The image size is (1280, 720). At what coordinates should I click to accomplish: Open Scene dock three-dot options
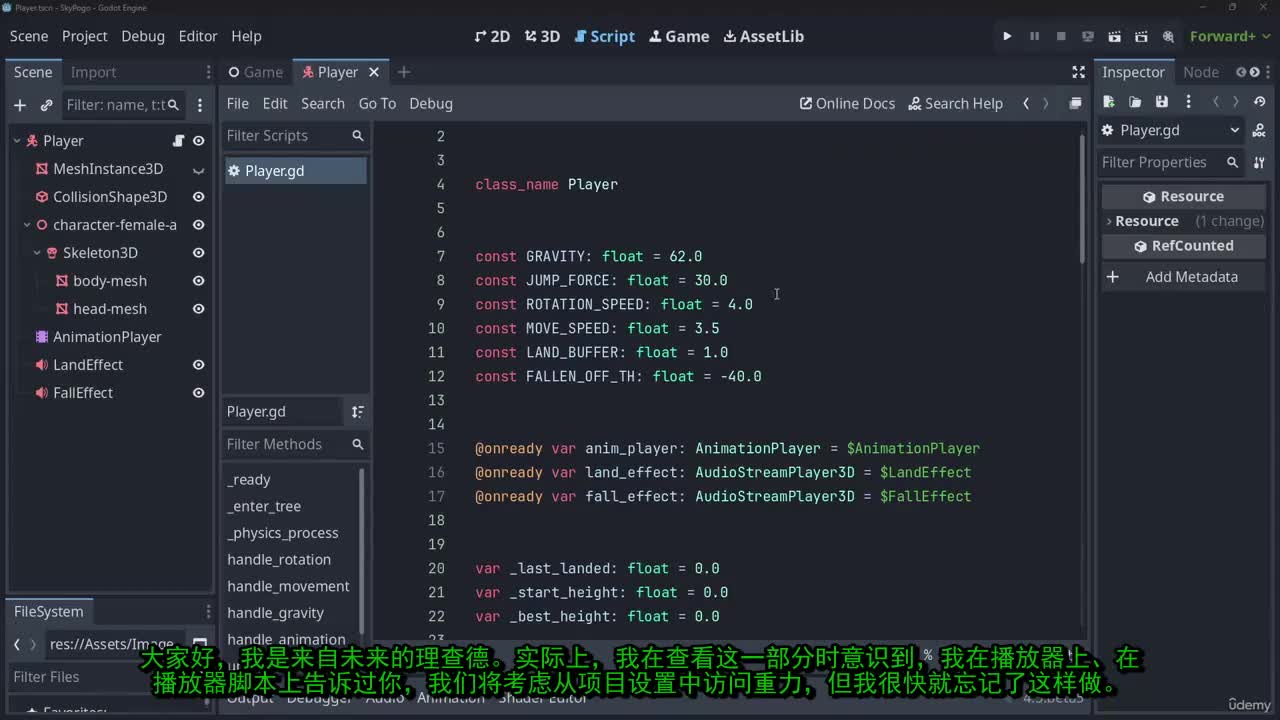coord(208,72)
